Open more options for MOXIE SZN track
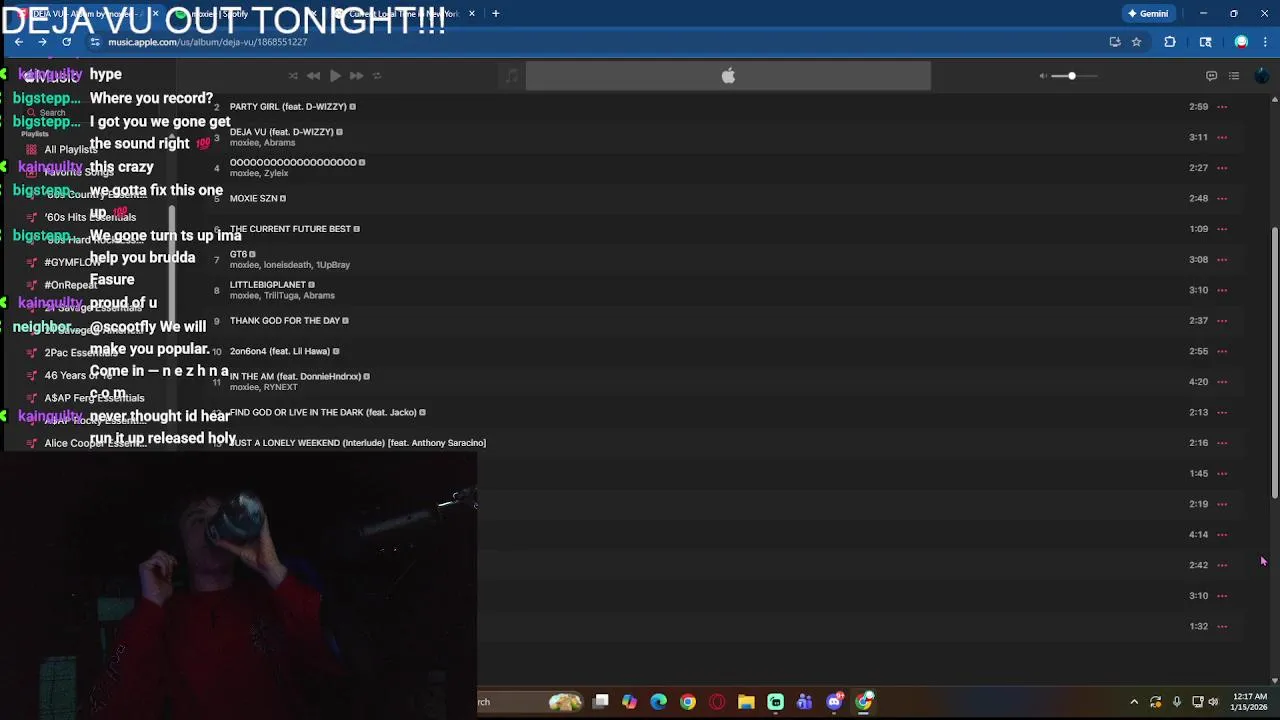The width and height of the screenshot is (1280, 720). 1222,198
